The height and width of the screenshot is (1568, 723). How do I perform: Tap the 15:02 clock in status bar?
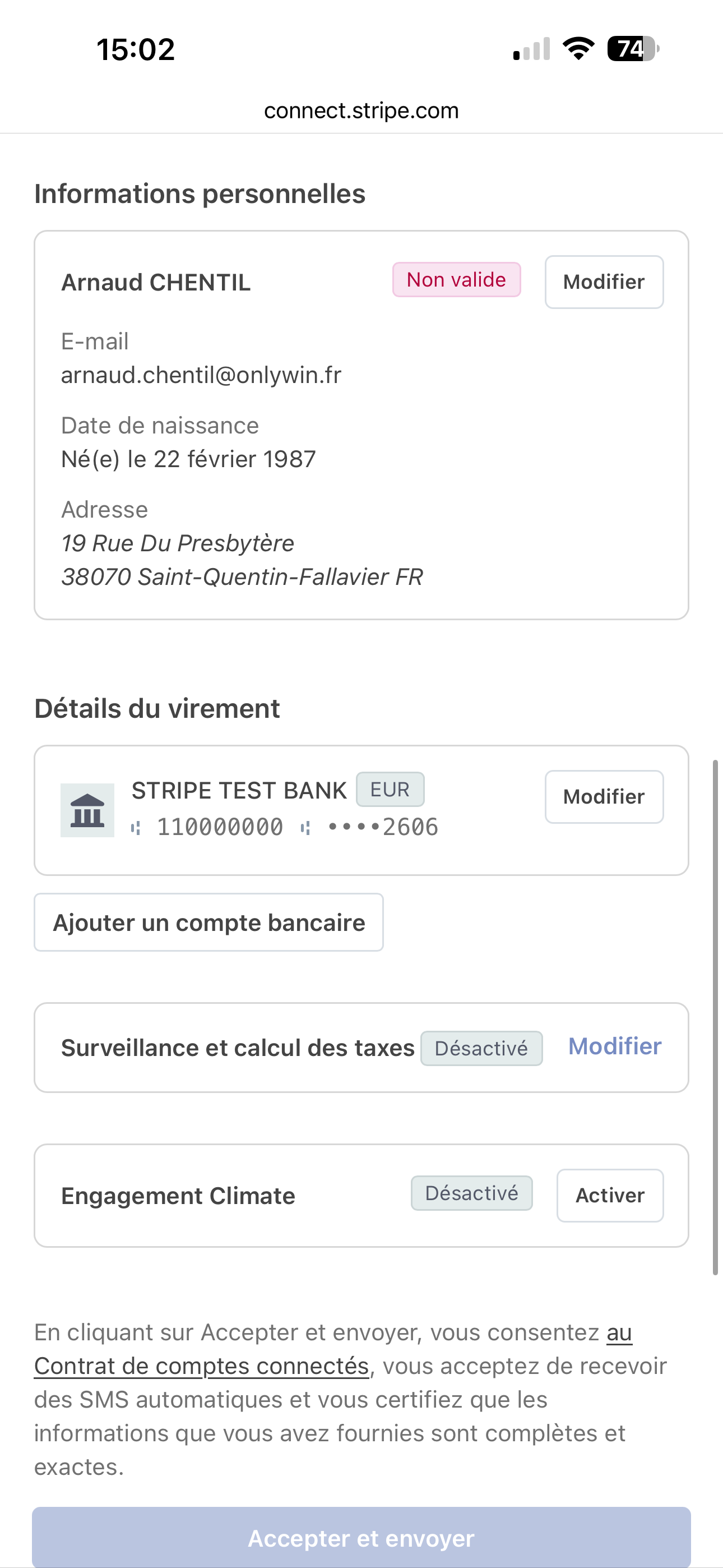tap(136, 49)
